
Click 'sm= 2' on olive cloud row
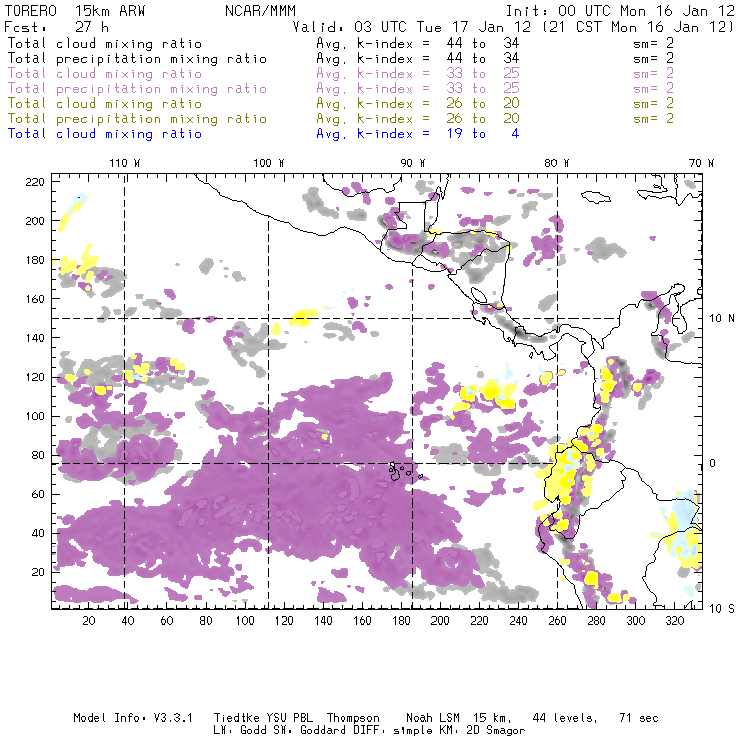[x=653, y=103]
